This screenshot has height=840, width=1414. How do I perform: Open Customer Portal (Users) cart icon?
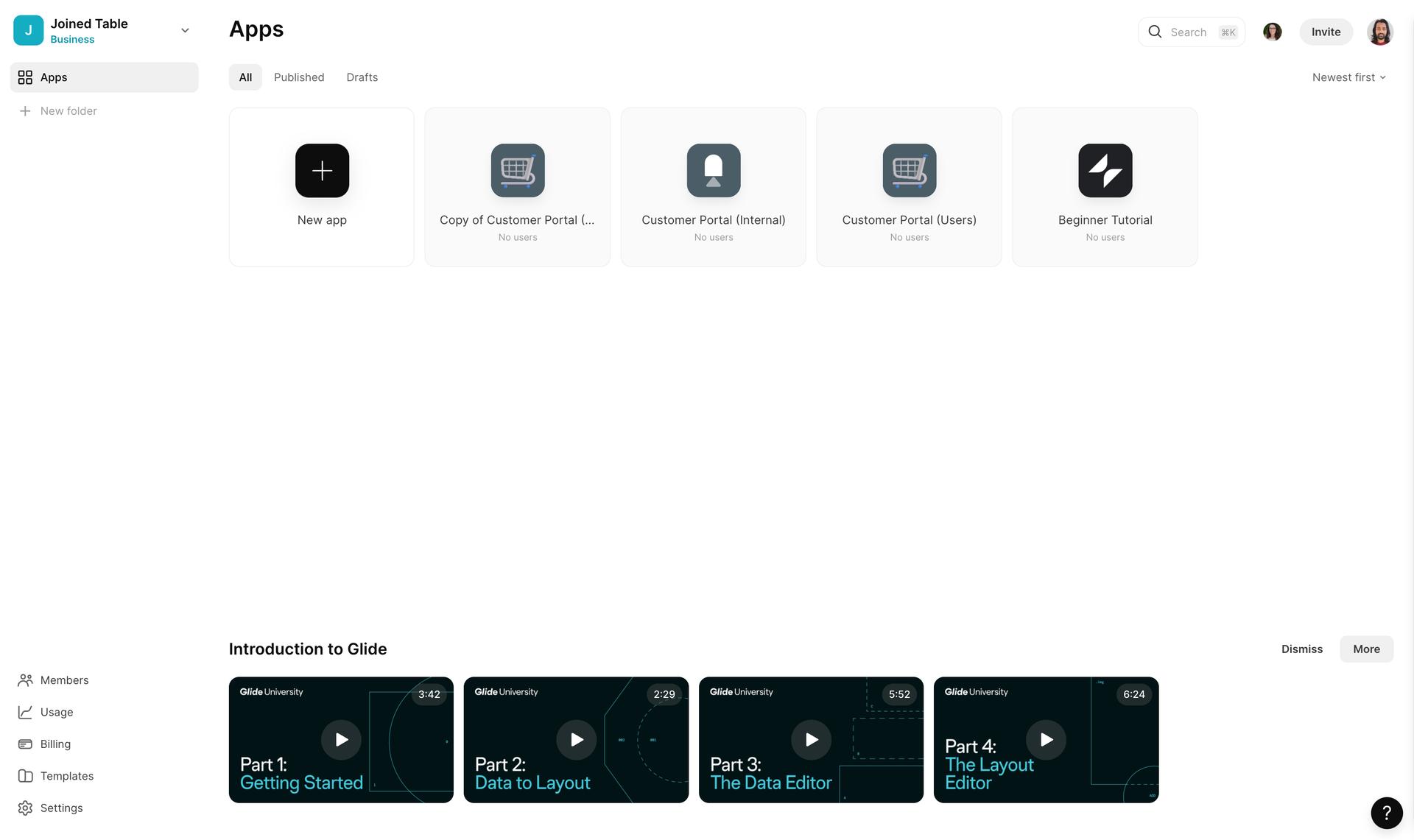[x=909, y=171]
